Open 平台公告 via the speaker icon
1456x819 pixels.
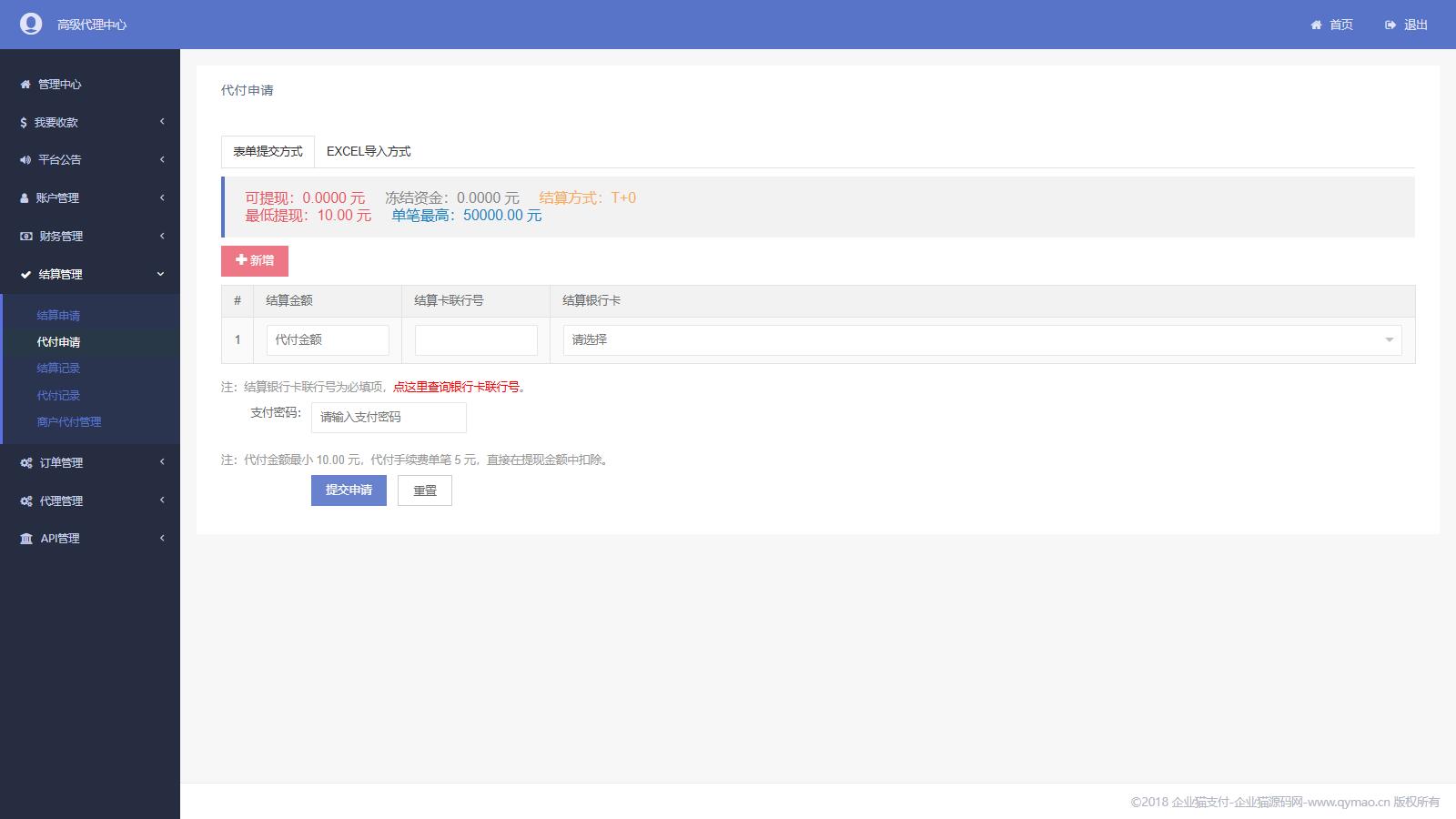pyautogui.click(x=25, y=159)
